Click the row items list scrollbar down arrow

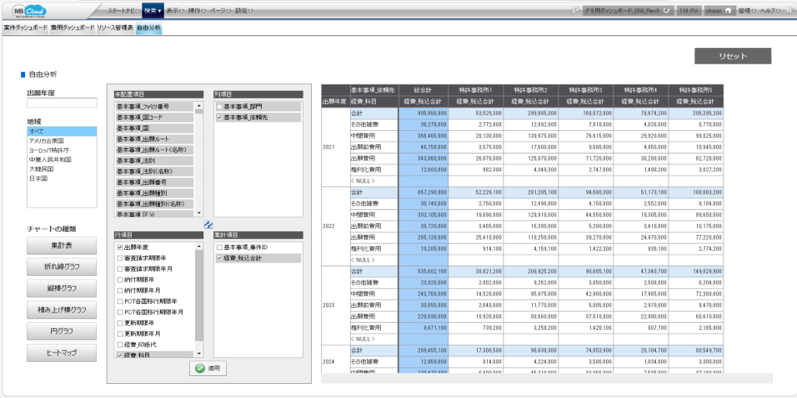pyautogui.click(x=199, y=353)
